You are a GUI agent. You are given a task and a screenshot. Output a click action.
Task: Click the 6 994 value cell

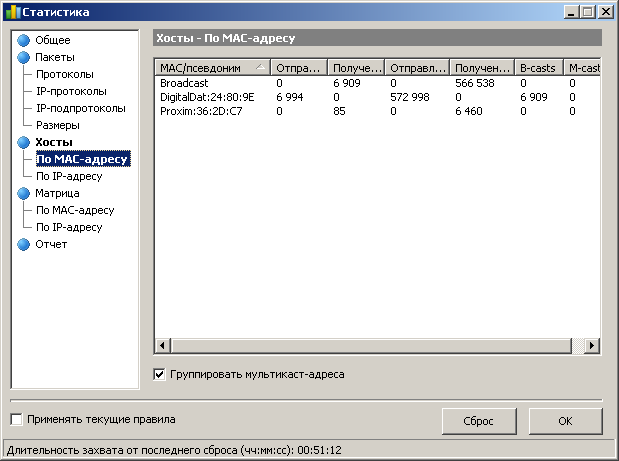tap(290, 97)
